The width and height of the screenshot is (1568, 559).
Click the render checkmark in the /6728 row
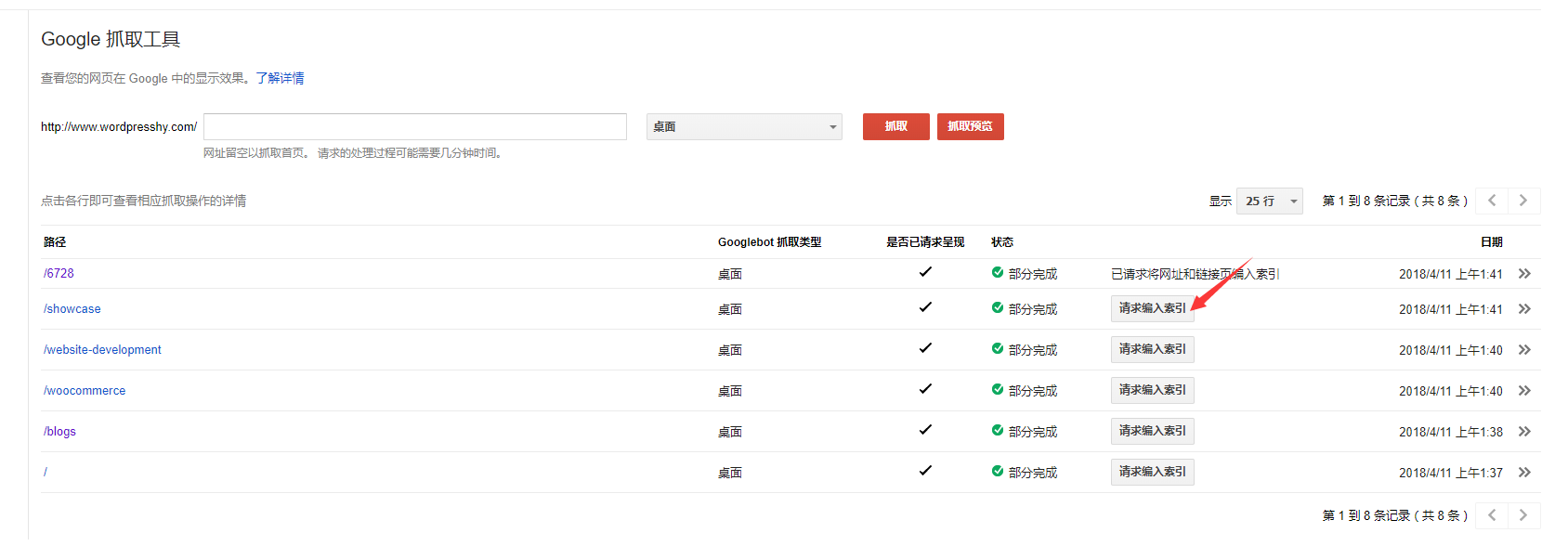[x=925, y=272]
